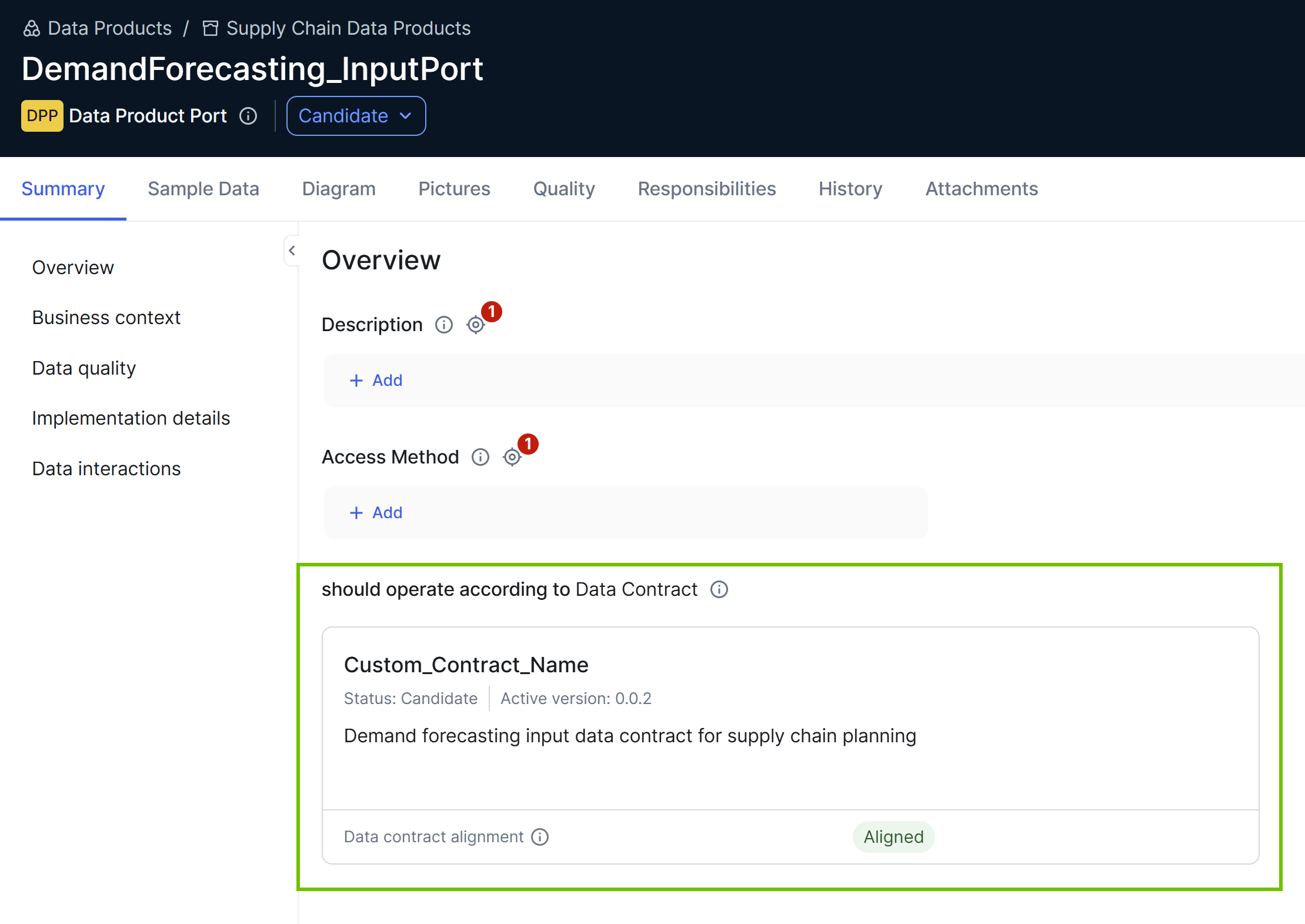Open Custom_Contract_Name data contract
This screenshot has height=924, width=1305.
click(x=466, y=665)
